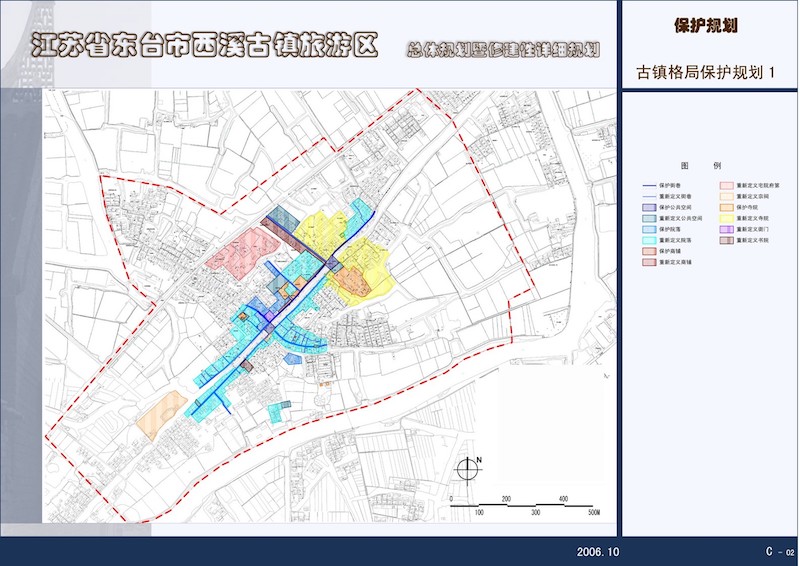Click the 保护商铺 legend swatch

pyautogui.click(x=648, y=251)
